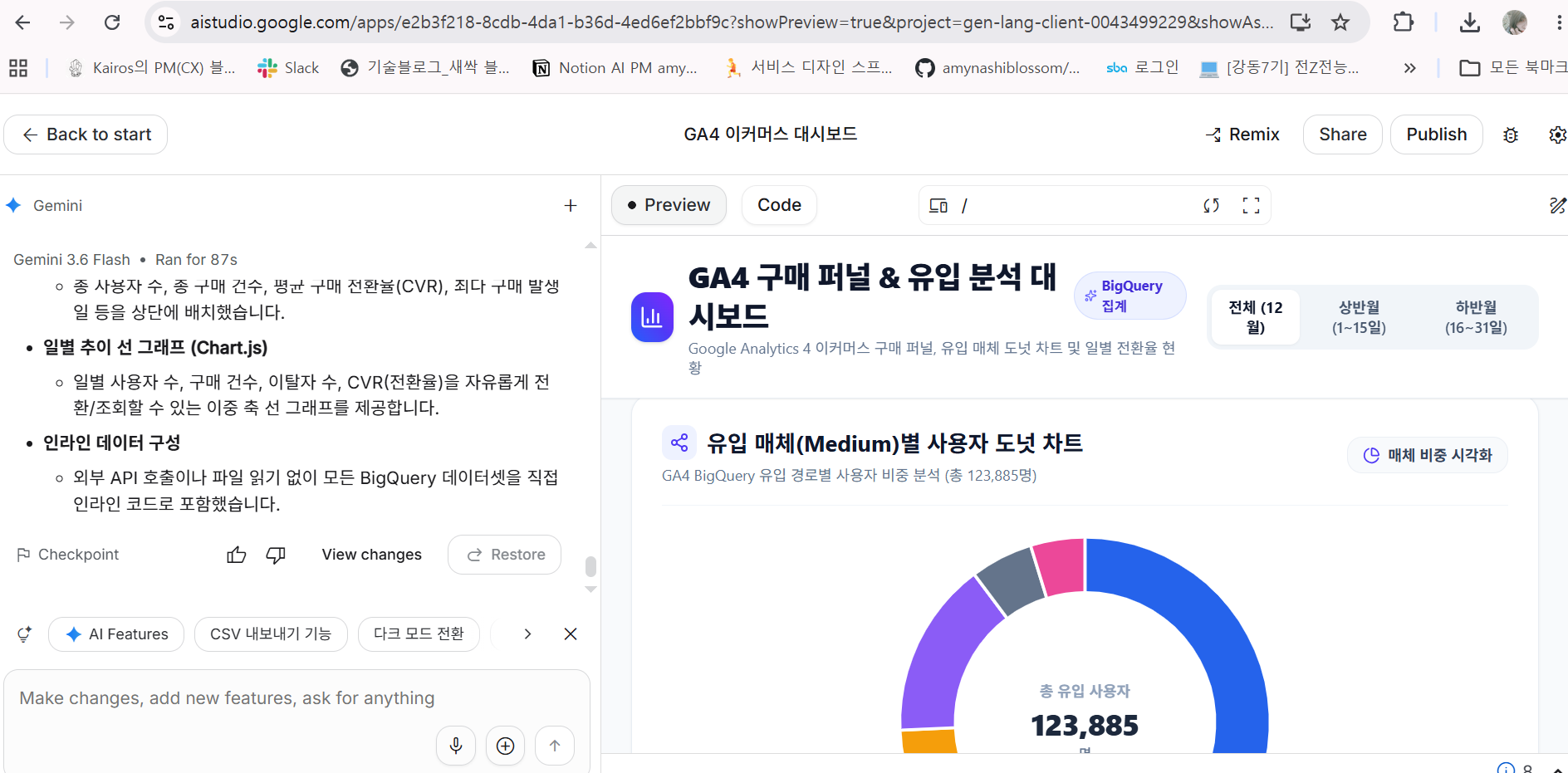Show more suggestions with the right chevron
Image resolution: width=1568 pixels, height=773 pixels.
point(527,634)
